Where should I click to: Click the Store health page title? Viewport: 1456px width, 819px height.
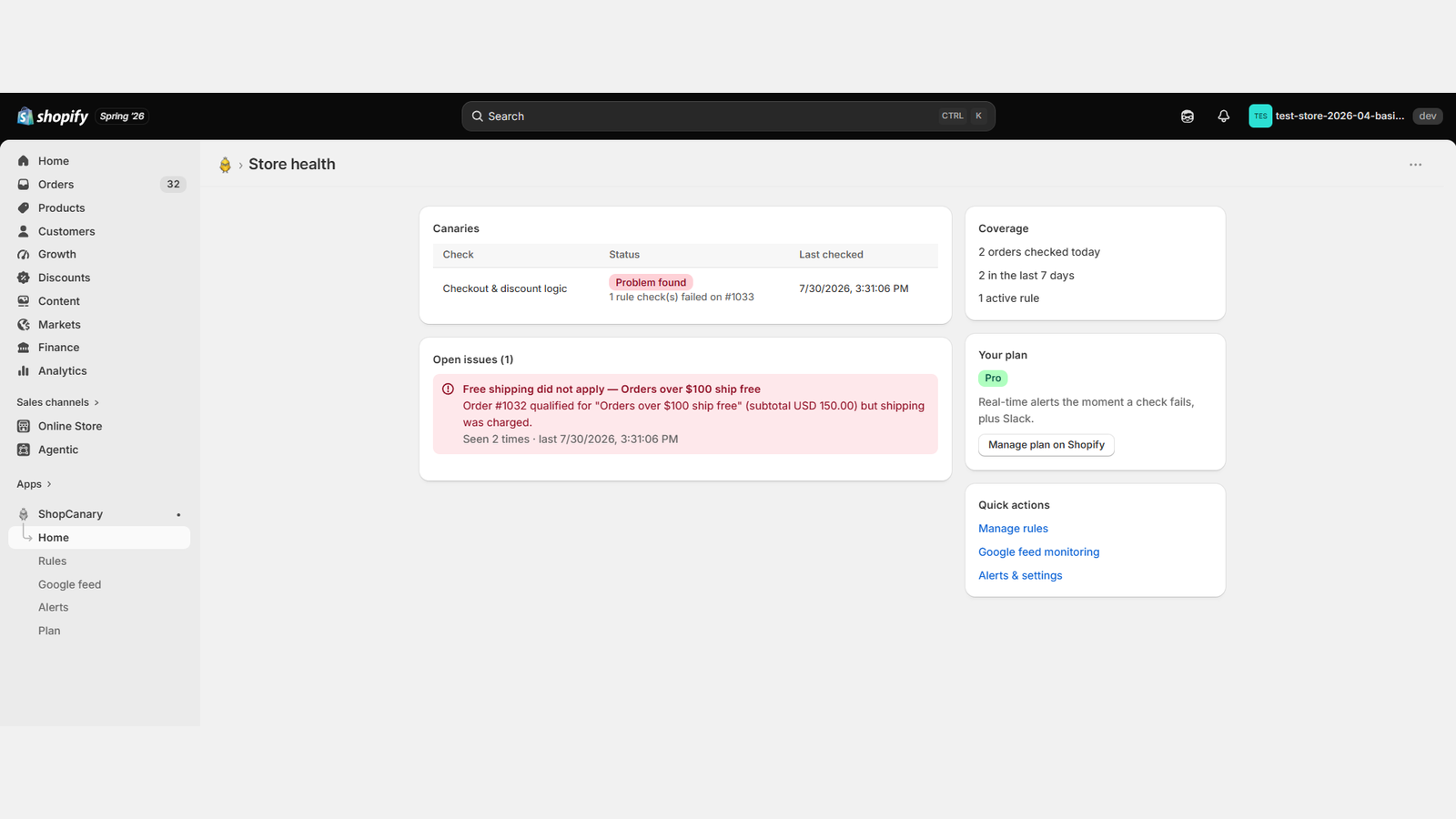point(292,165)
